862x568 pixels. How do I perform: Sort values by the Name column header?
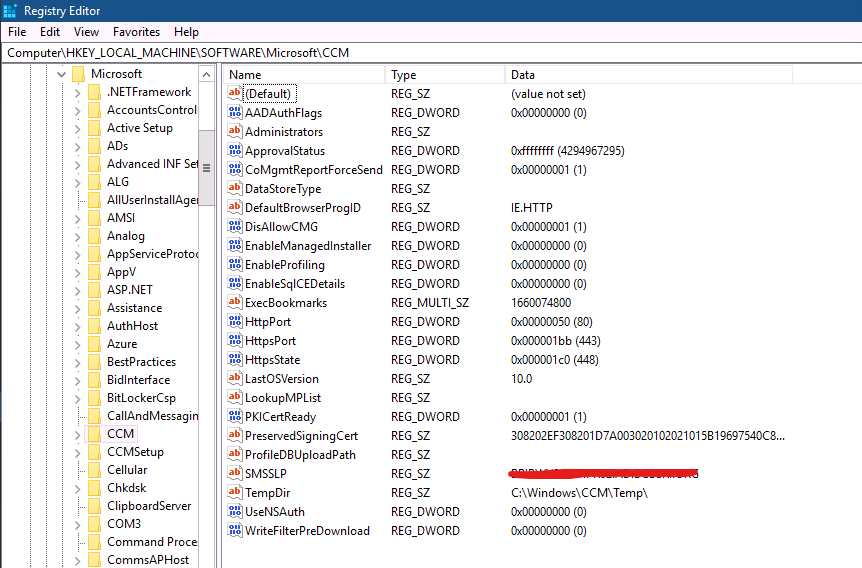click(304, 75)
